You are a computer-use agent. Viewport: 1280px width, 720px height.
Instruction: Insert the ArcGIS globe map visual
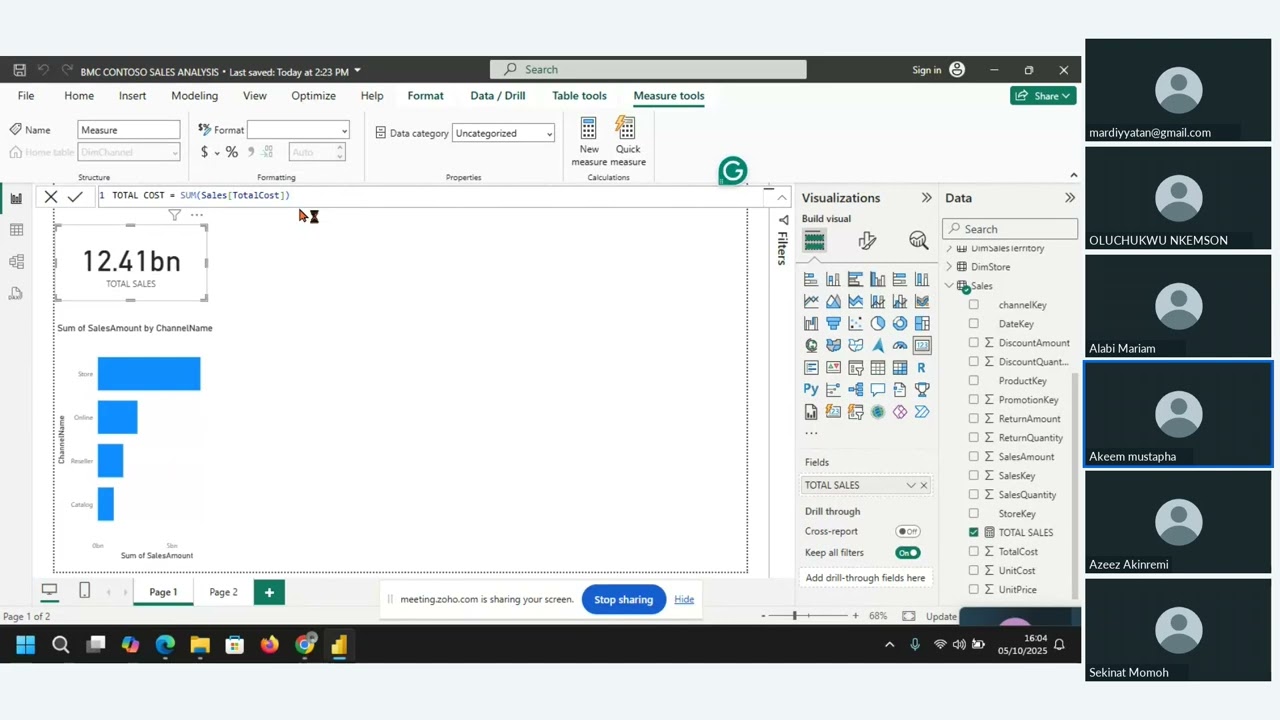[877, 411]
